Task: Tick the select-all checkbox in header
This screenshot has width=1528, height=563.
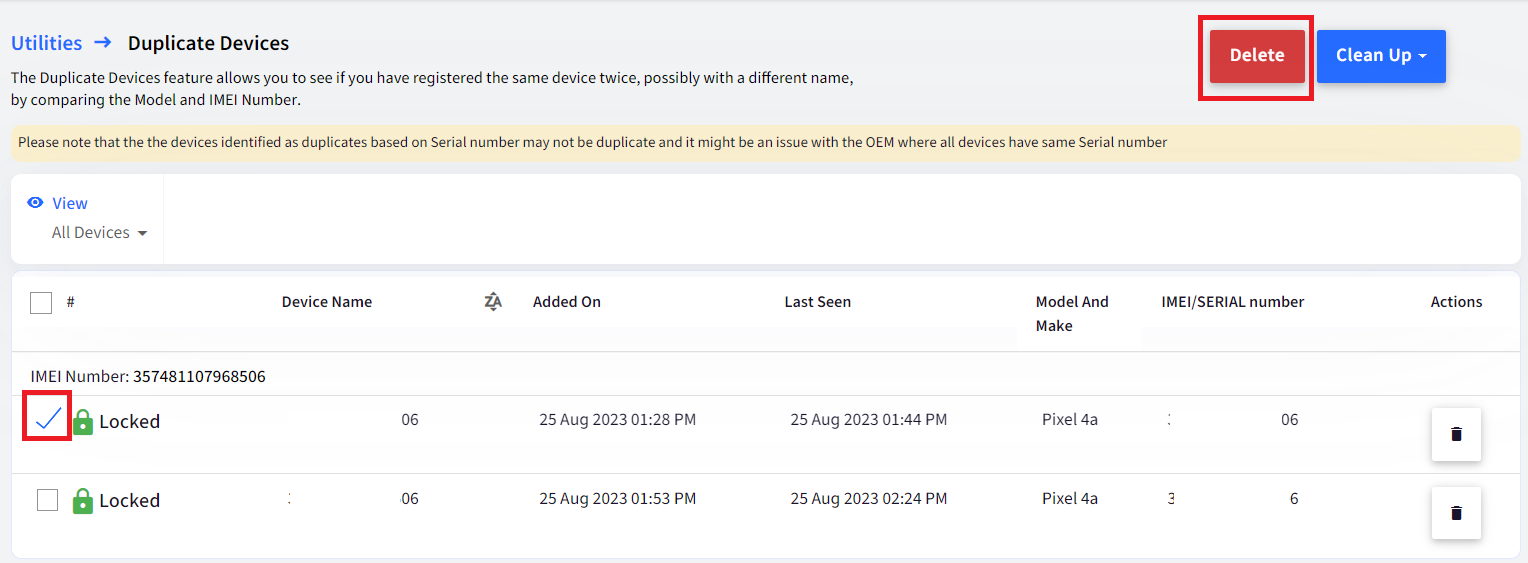Action: click(41, 302)
